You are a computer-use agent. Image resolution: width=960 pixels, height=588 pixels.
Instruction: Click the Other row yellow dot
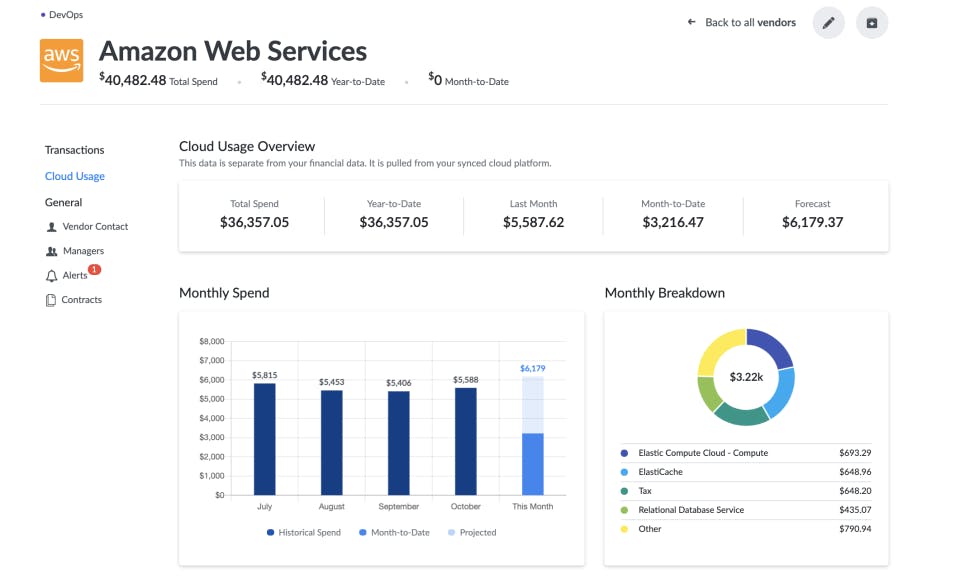pyautogui.click(x=624, y=529)
